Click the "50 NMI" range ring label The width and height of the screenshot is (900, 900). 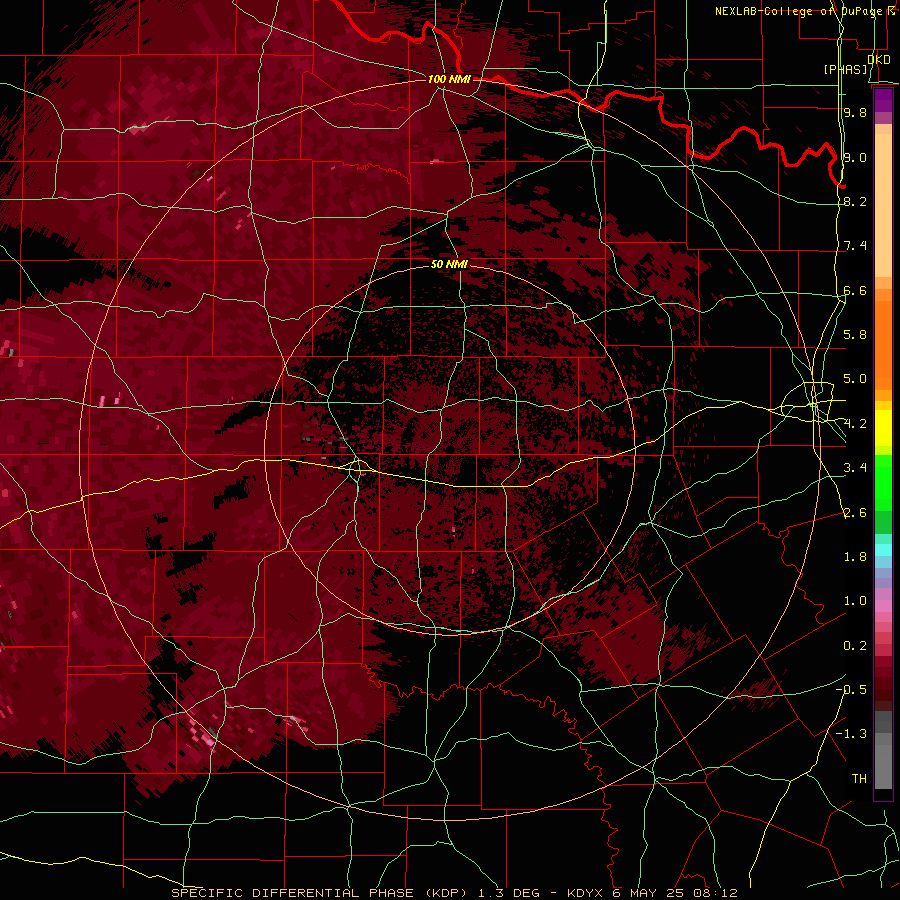tap(449, 264)
